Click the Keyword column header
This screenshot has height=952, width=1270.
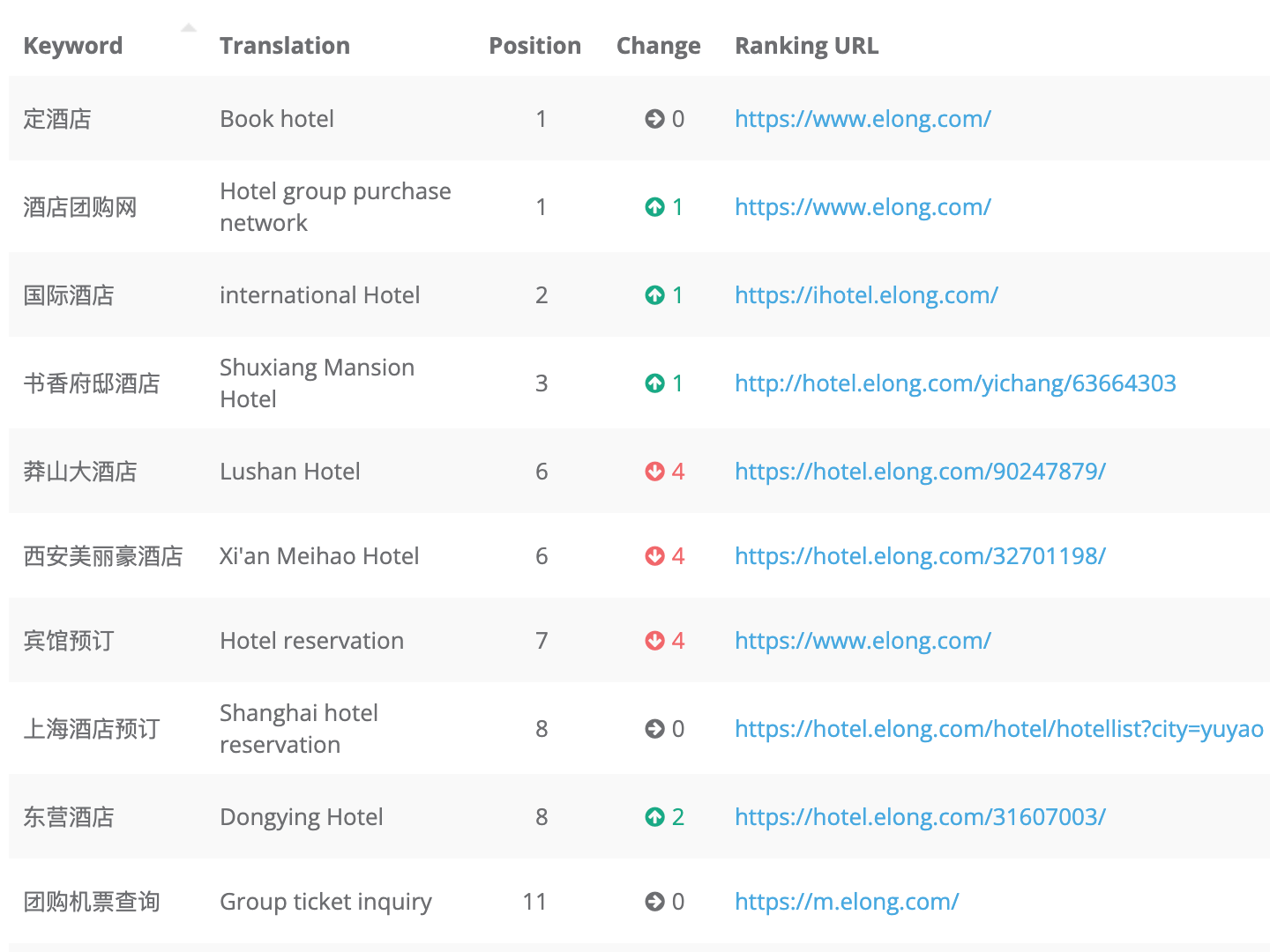(73, 47)
